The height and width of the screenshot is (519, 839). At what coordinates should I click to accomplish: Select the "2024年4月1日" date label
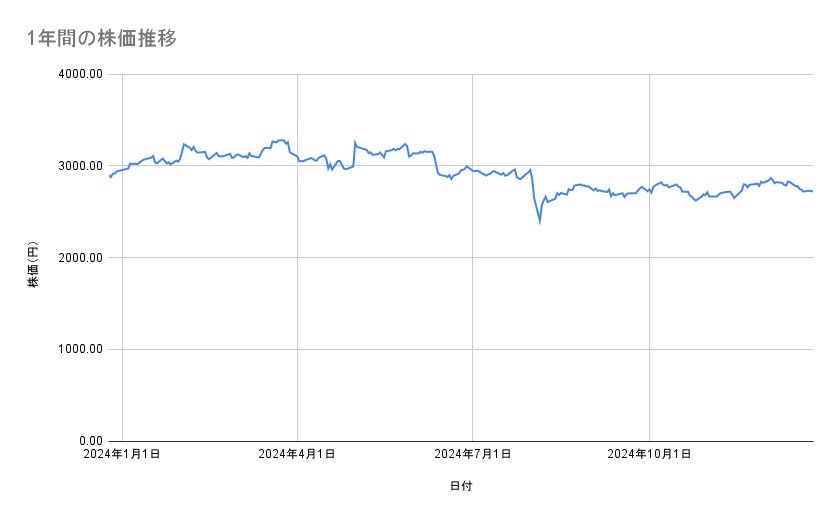click(297, 454)
